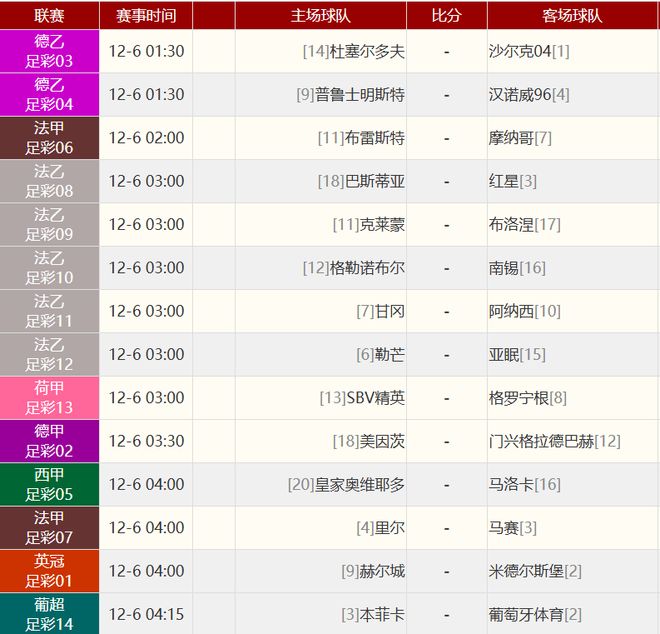Image resolution: width=660 pixels, height=634 pixels.
Task: Select the 主场球队 column header
Action: pyautogui.click(x=320, y=15)
